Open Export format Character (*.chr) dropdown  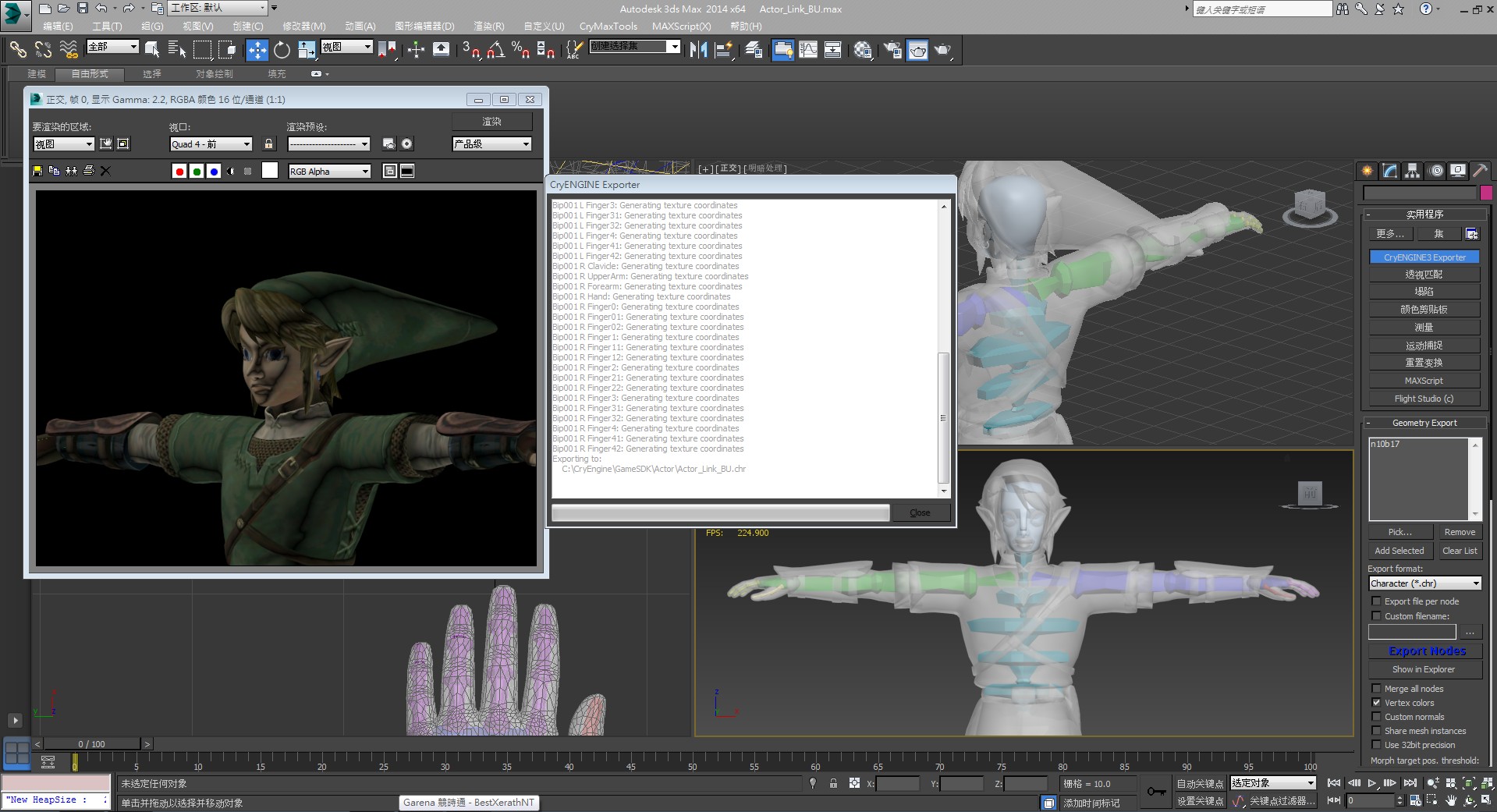[x=1424, y=583]
